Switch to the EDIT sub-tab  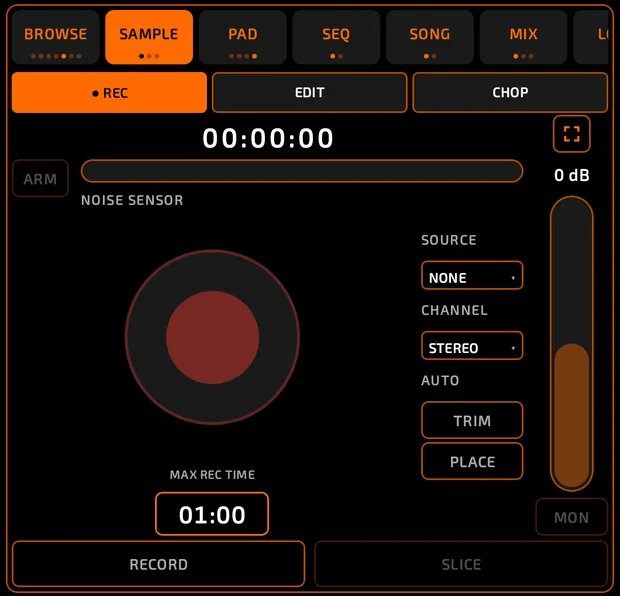tap(310, 93)
